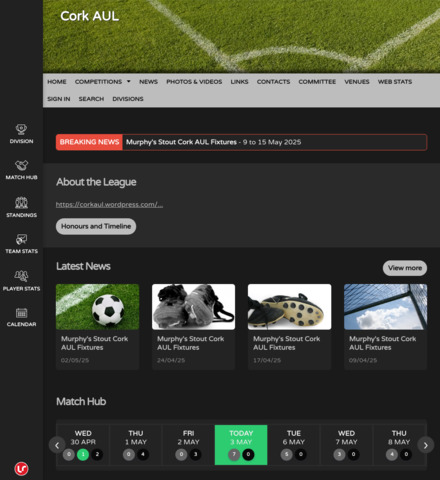Select the Today 3 May match date
The height and width of the screenshot is (480, 440).
click(241, 445)
